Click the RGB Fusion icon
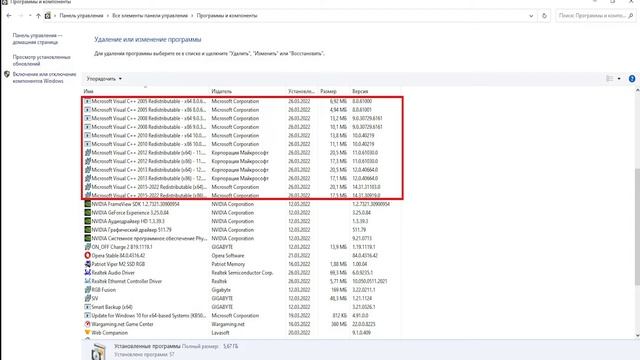Viewport: 640px width, 360px height. (x=87, y=290)
